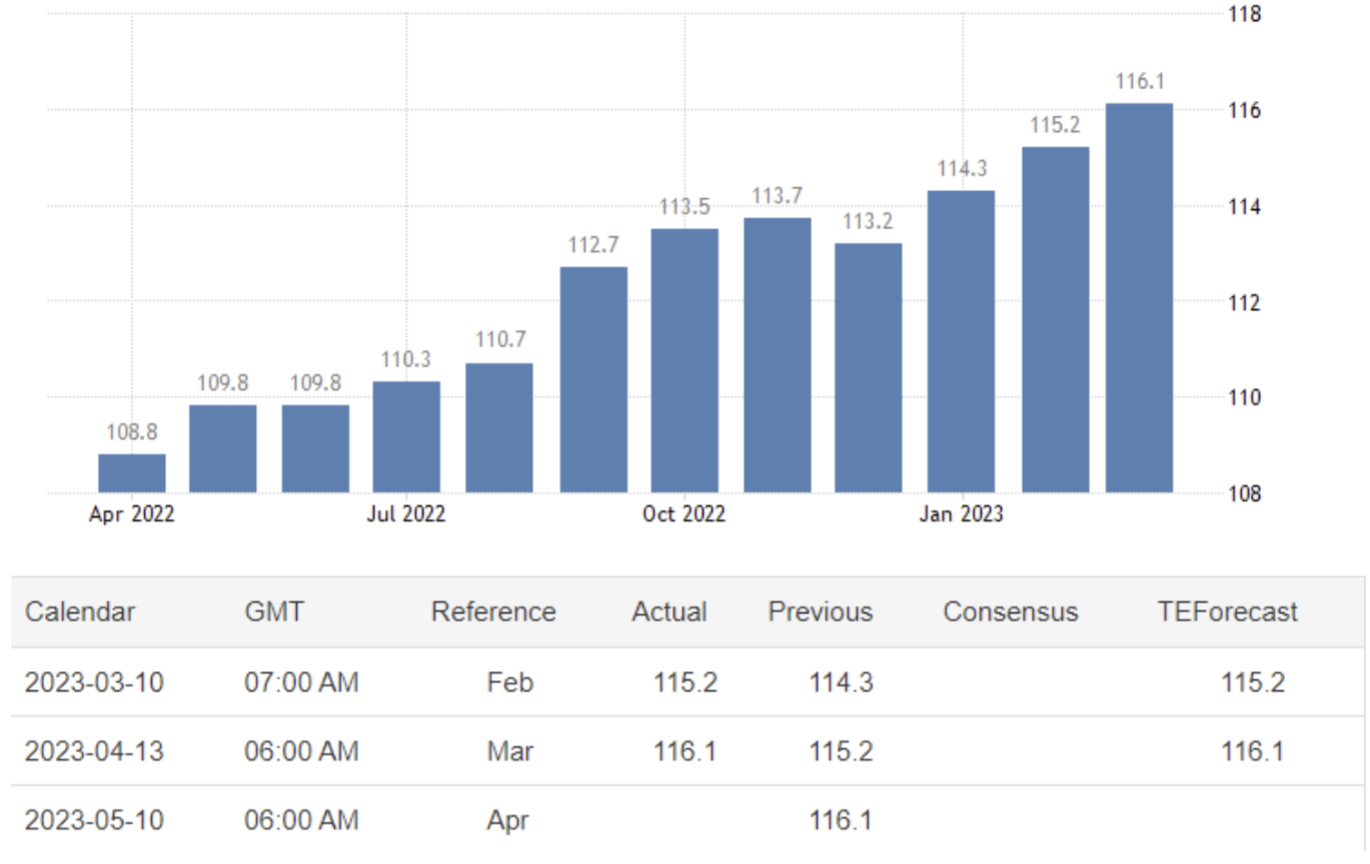The width and height of the screenshot is (1370, 864).
Task: Click the 113.2 bar in chart
Action: [868, 368]
